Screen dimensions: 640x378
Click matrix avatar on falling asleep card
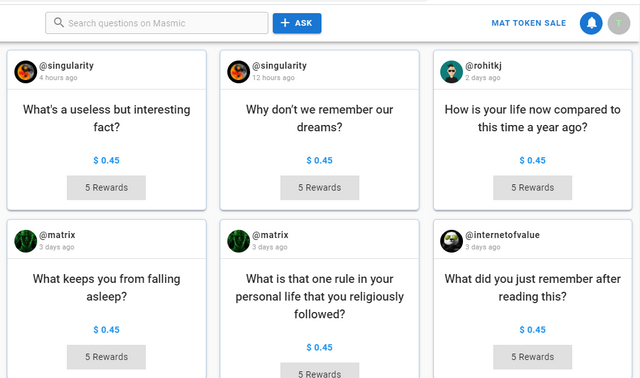(26, 241)
